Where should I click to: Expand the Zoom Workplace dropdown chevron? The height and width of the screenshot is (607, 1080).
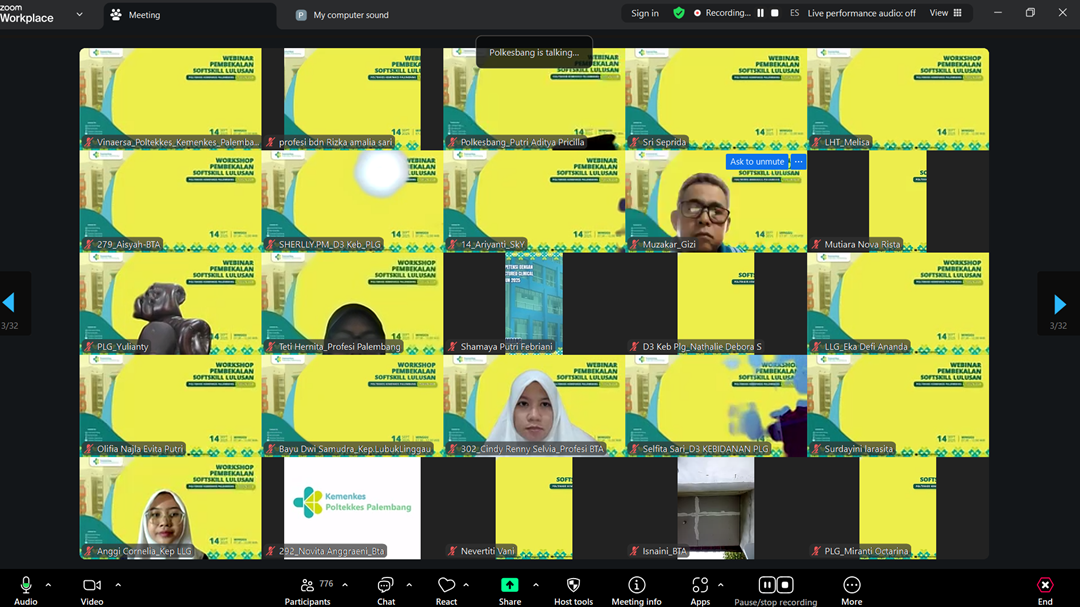click(x=80, y=14)
